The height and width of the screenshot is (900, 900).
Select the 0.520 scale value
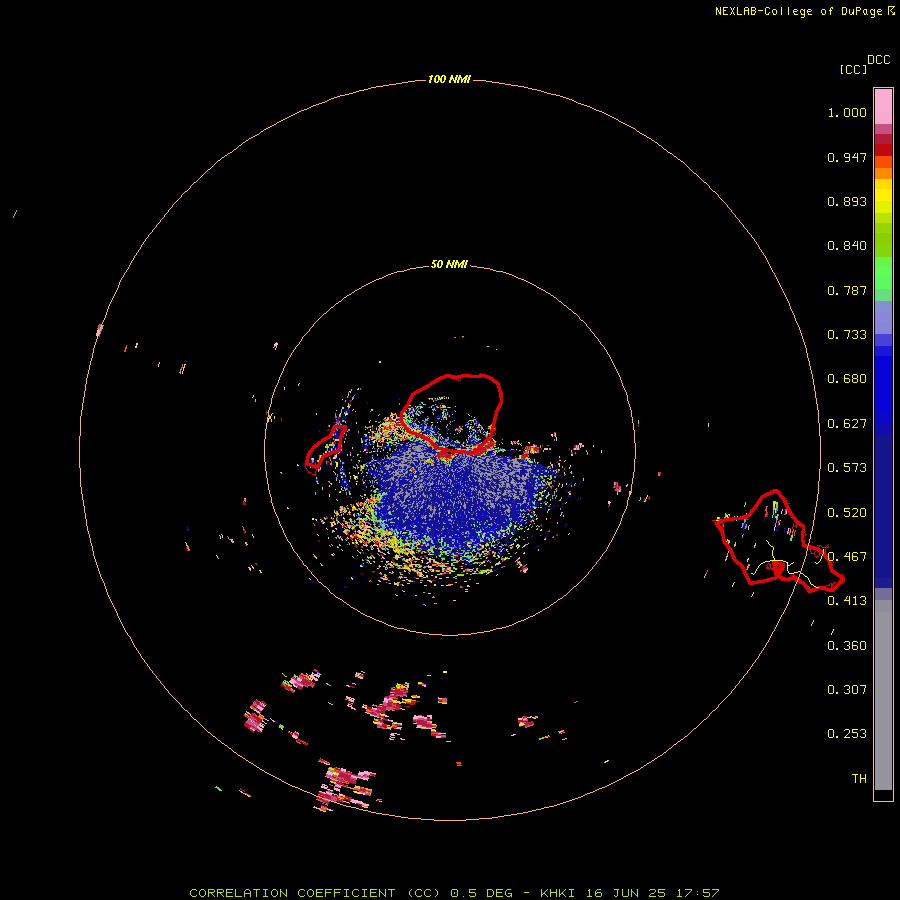pos(847,513)
